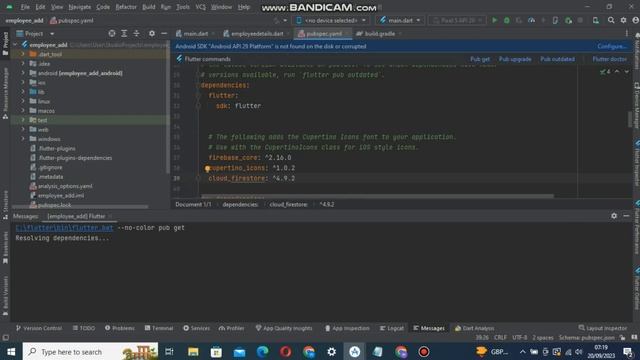Open the Tools menu
The width and height of the screenshot is (640, 360).
point(183,7)
